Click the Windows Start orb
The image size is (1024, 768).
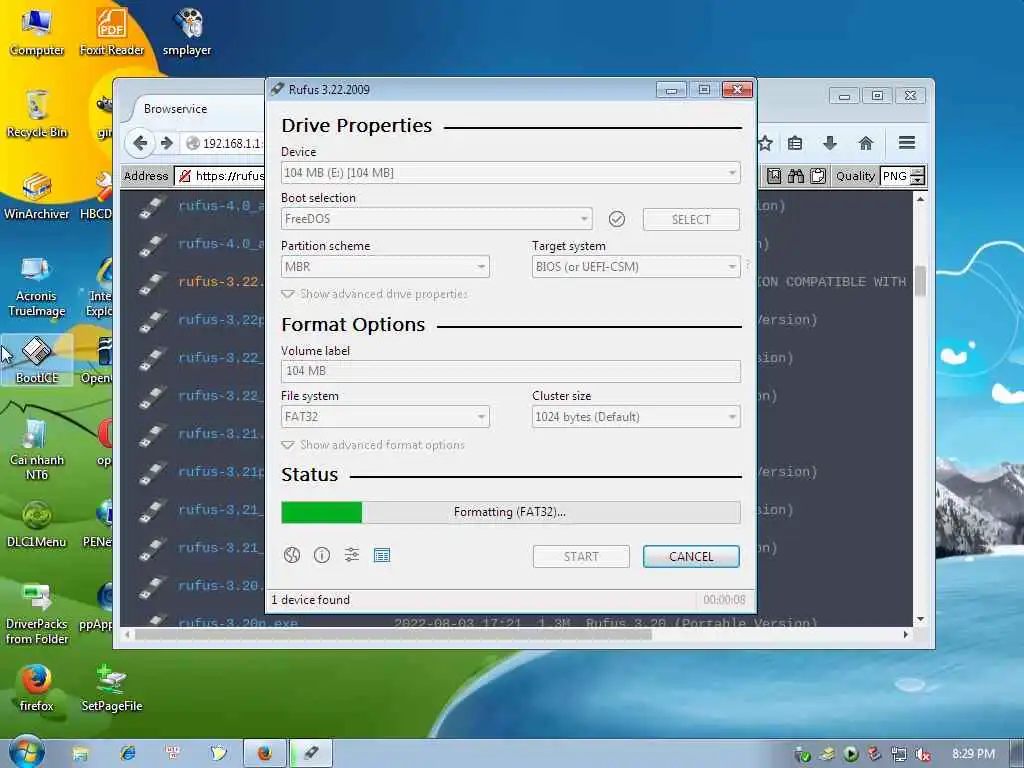pos(27,752)
